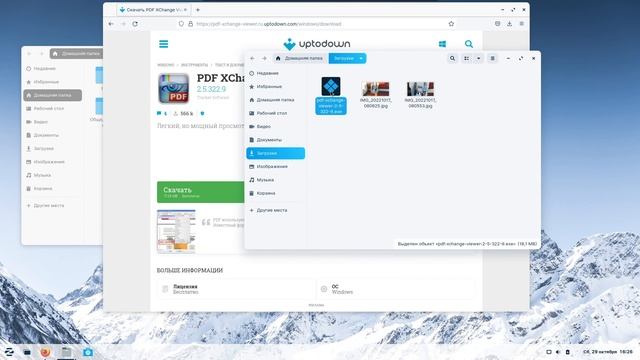Select Музыка in back file manager
The image size is (640, 360).
(53, 175)
